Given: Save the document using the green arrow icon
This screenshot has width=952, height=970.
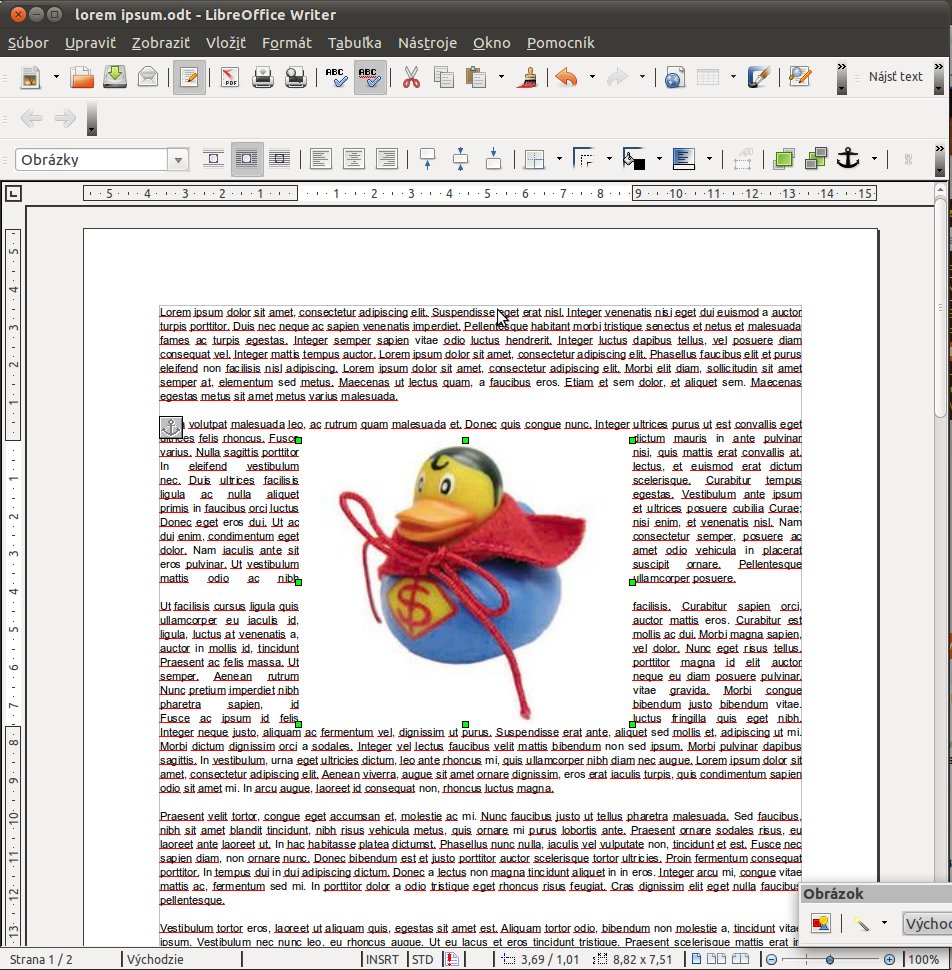Looking at the screenshot, I should point(114,77).
